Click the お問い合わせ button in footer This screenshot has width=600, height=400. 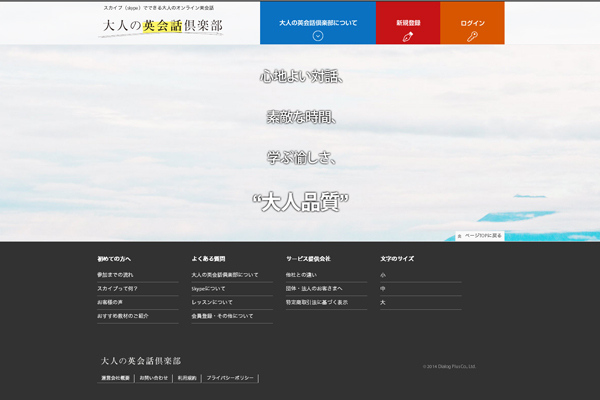pos(154,378)
